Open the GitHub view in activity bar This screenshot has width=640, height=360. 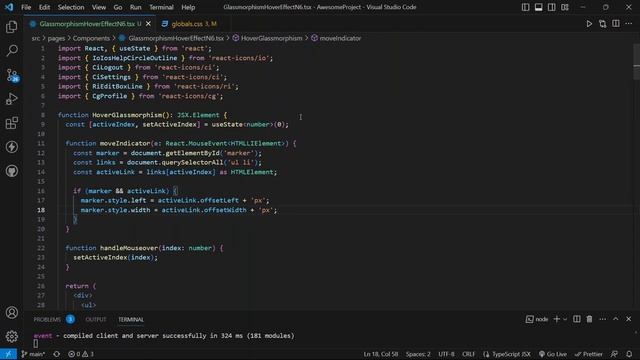(12, 171)
